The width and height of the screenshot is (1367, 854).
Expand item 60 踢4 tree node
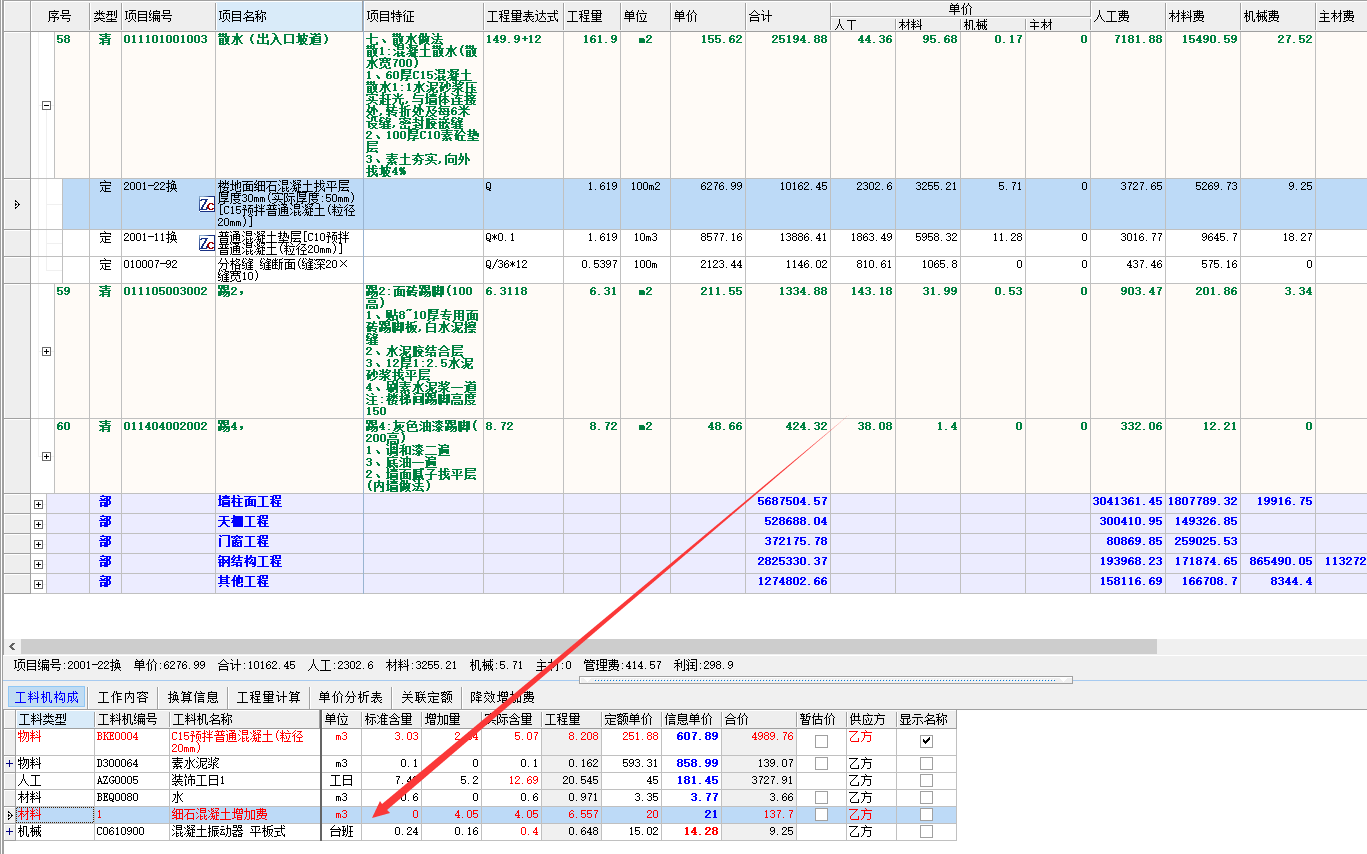tap(46, 456)
